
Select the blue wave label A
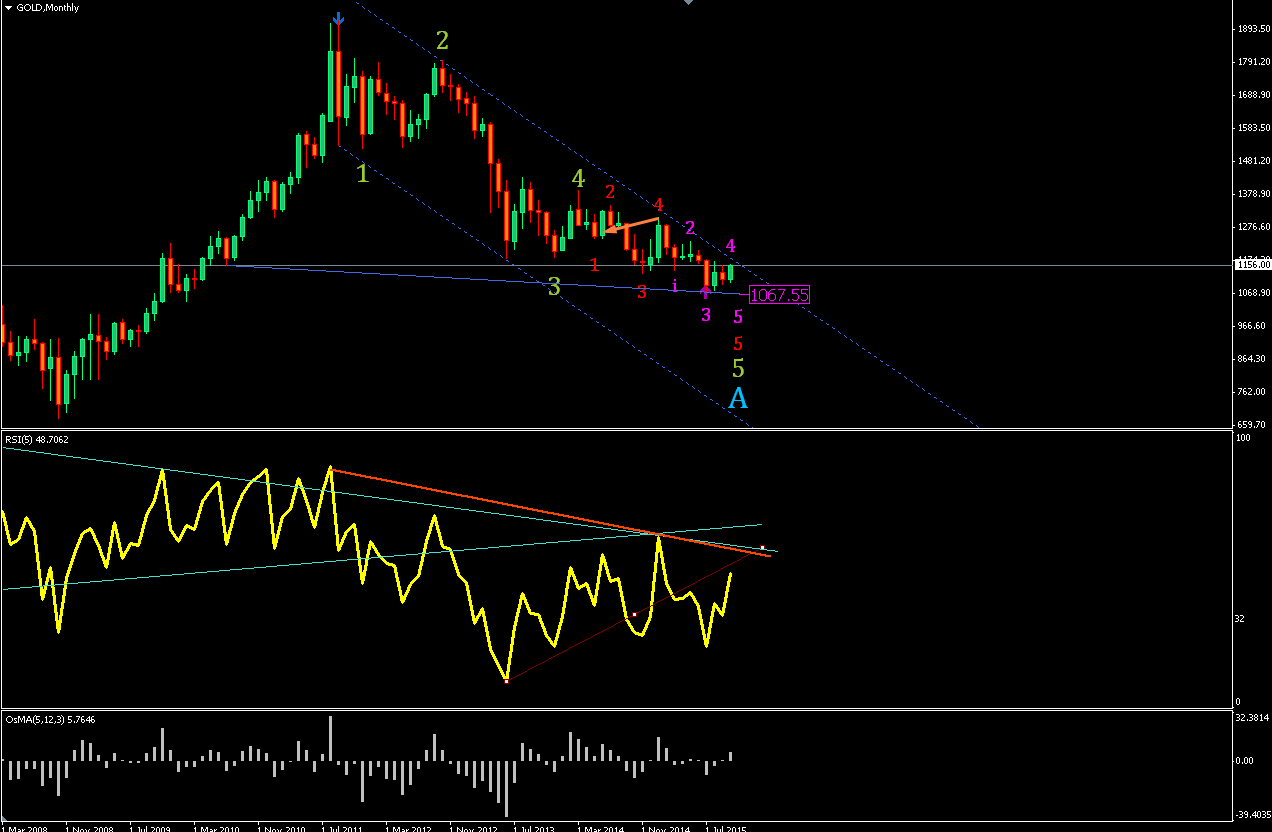click(738, 399)
